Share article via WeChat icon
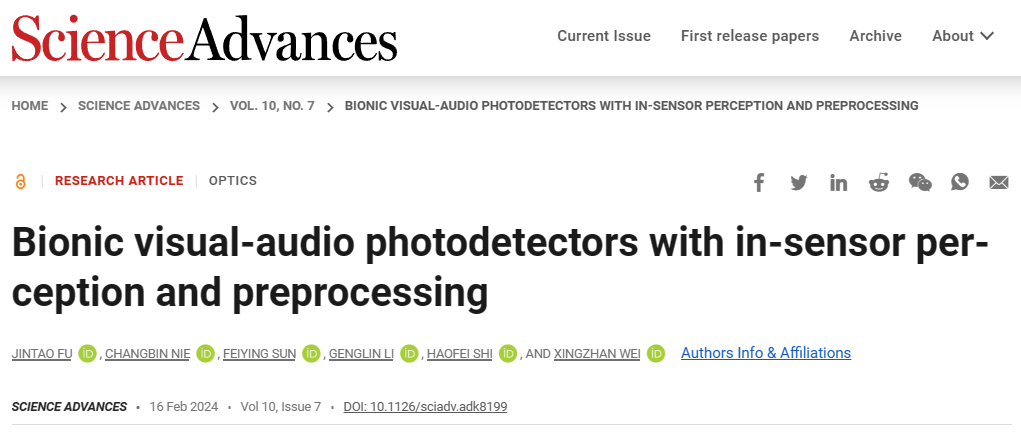Viewport: 1021px width, 433px height. [920, 182]
